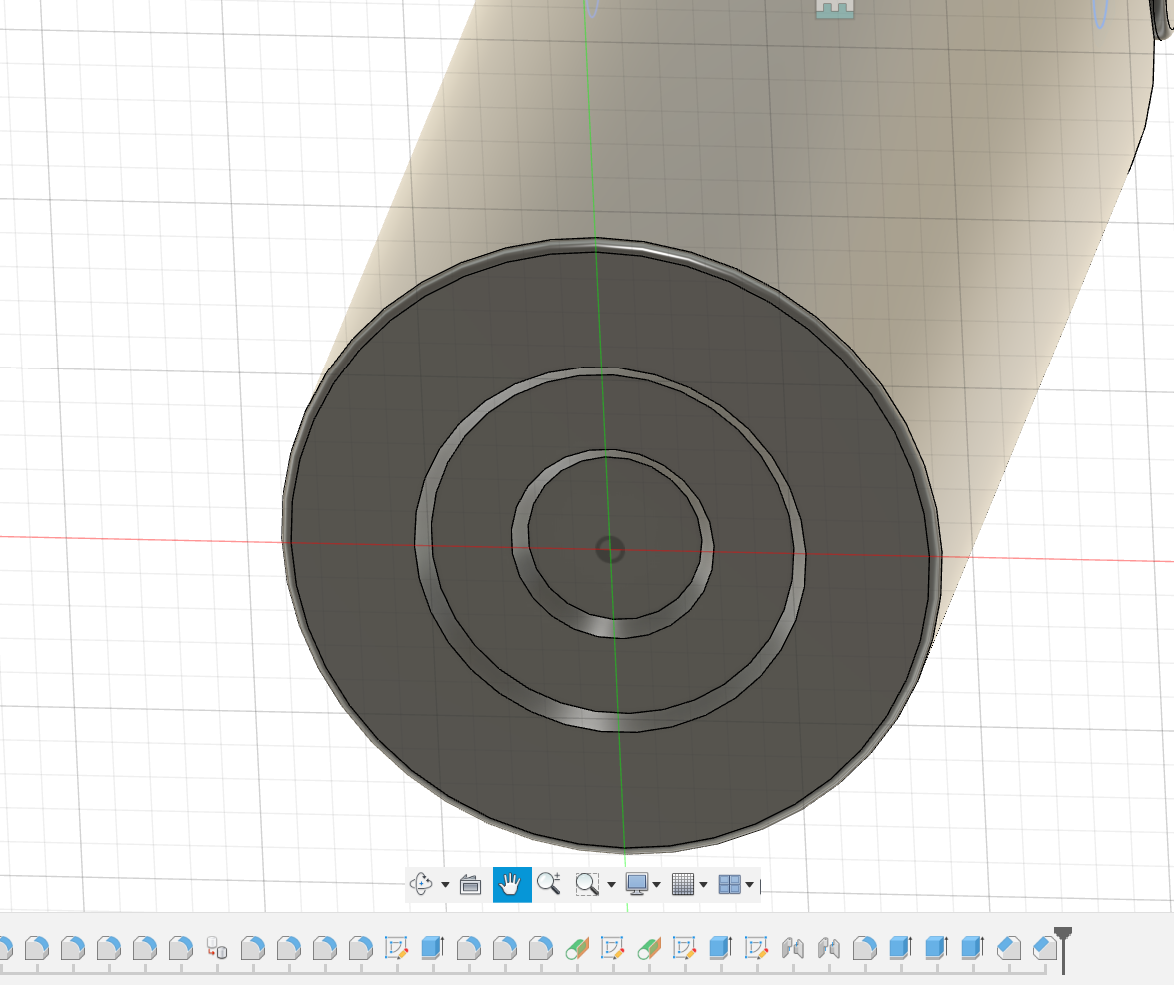
Task: Click the final chamfer feature in timeline
Action: pos(1044,947)
